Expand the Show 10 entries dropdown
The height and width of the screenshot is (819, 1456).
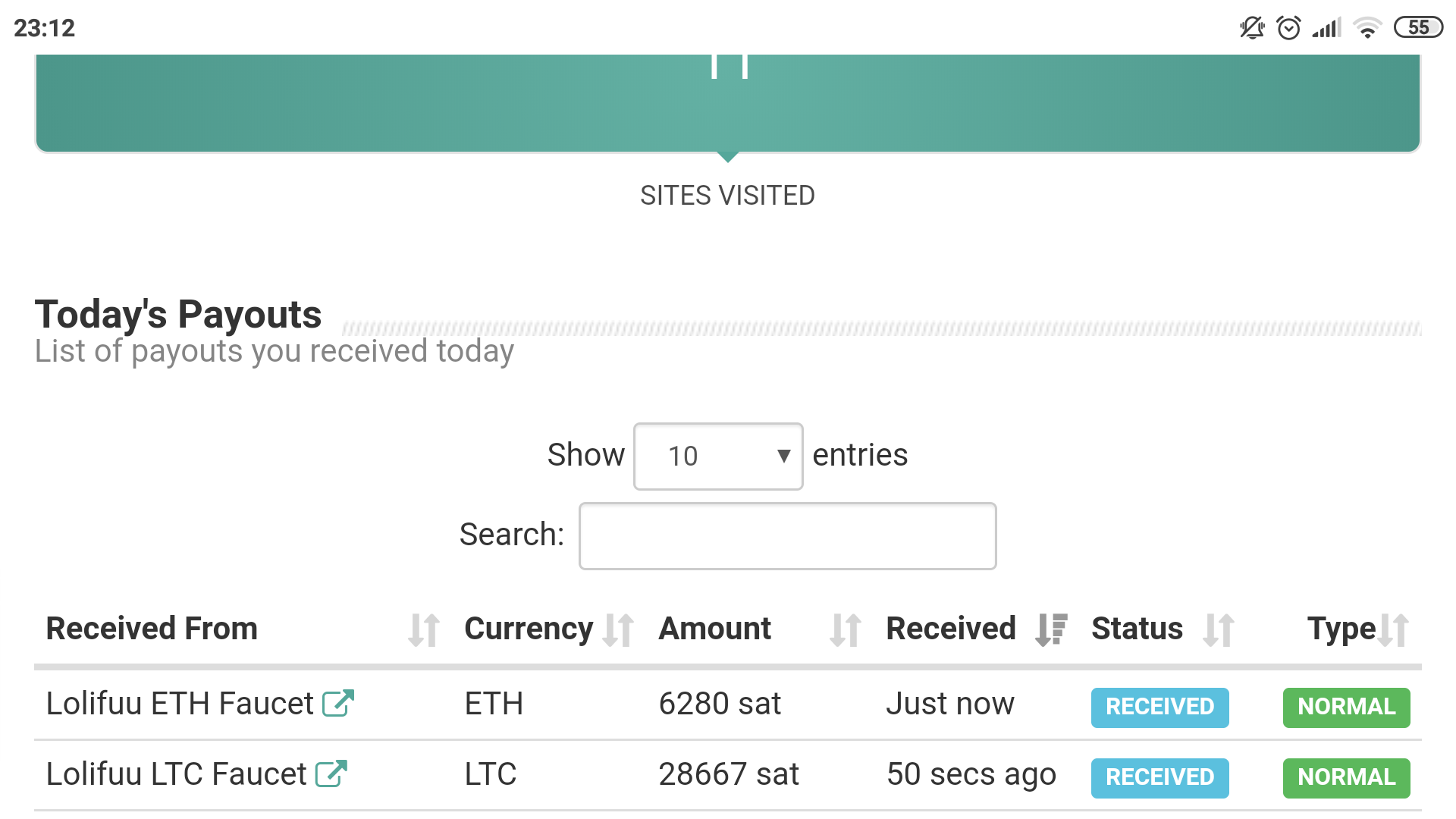[x=718, y=457]
